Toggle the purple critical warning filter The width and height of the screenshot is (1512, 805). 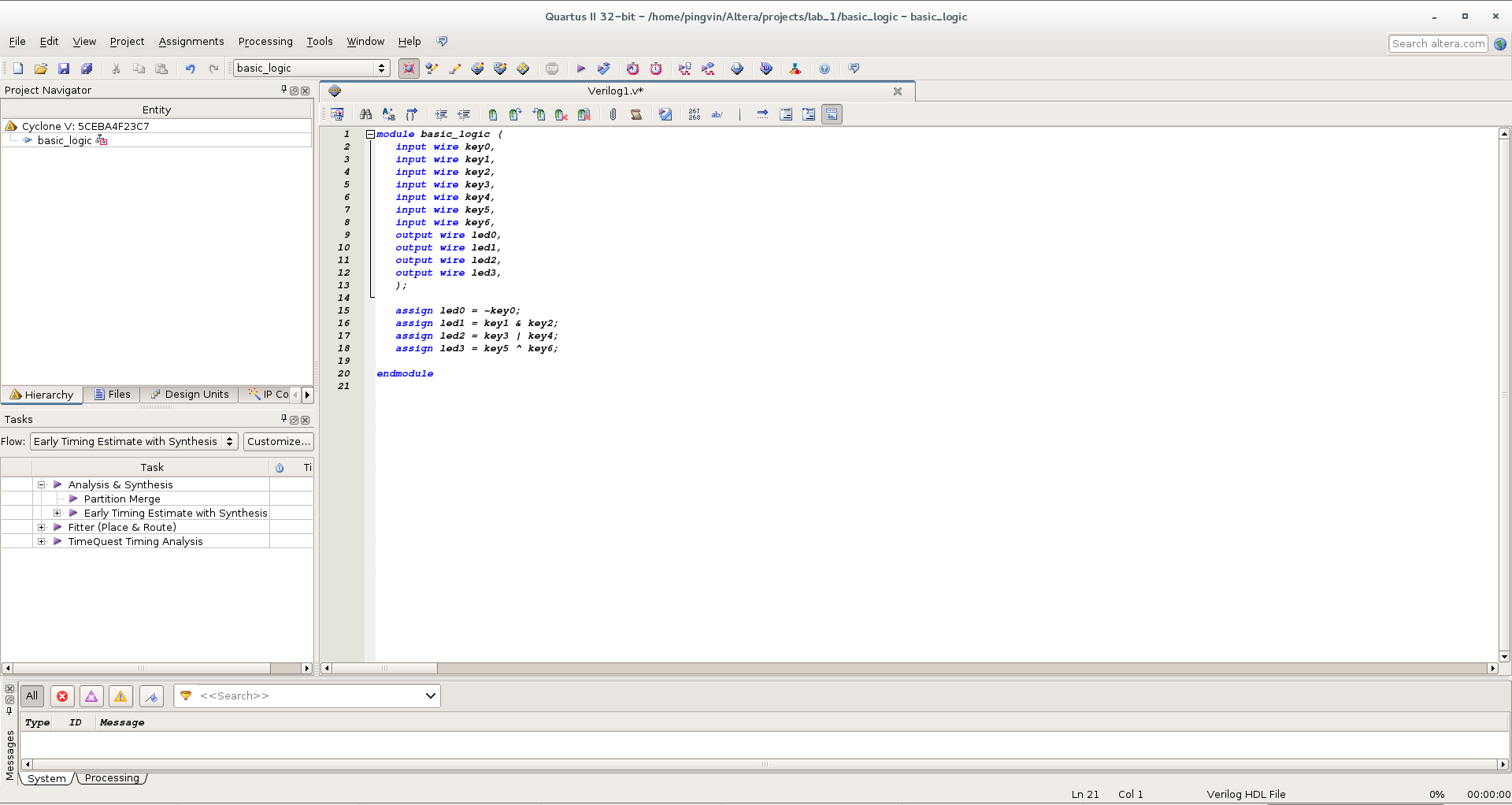coord(91,696)
